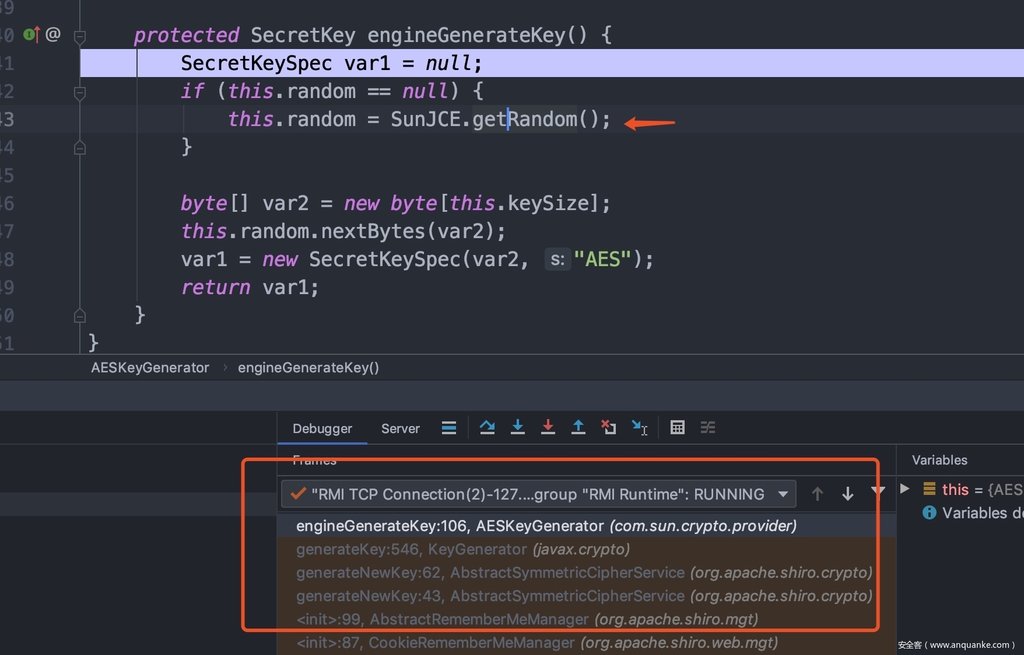Click the Trace Current Stream Chain icon
Screen dimensions: 1024x655
point(708,428)
